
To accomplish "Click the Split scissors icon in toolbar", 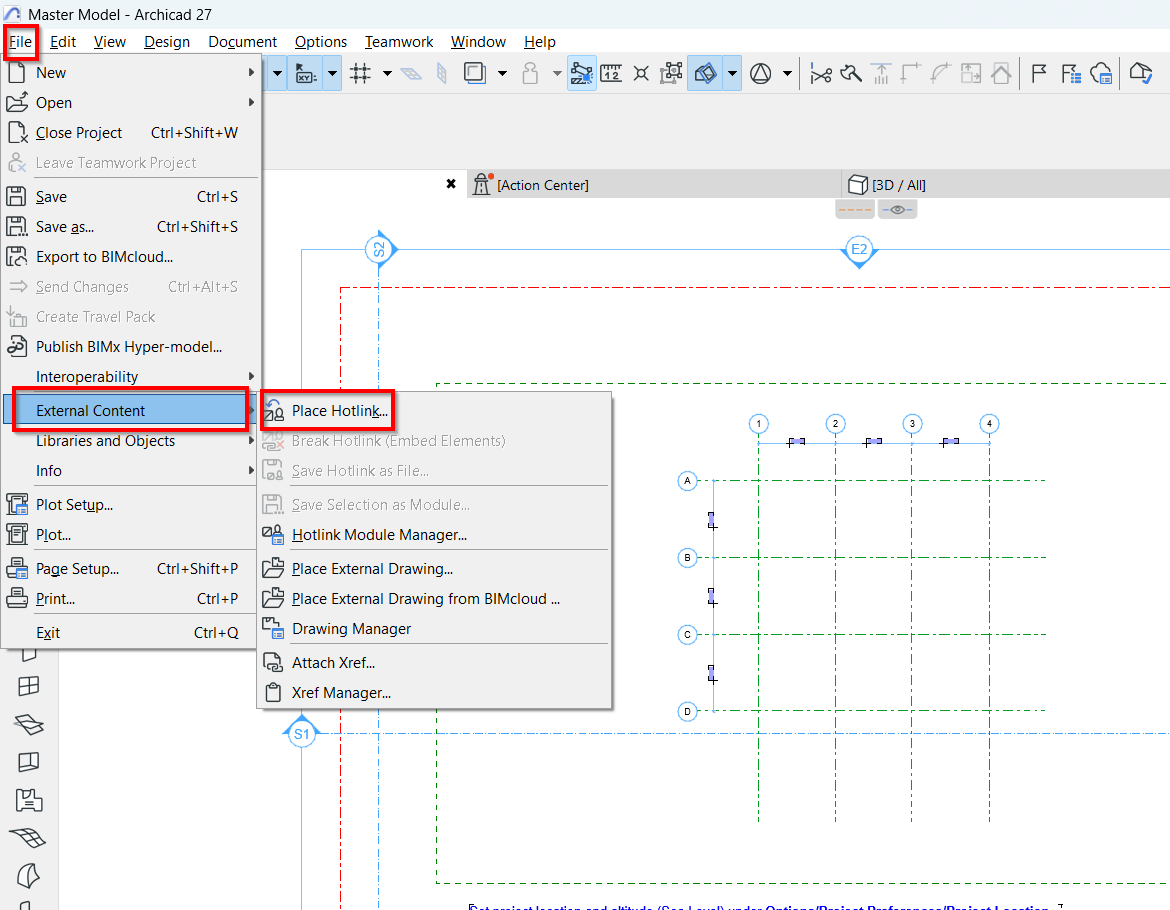I will (x=821, y=73).
